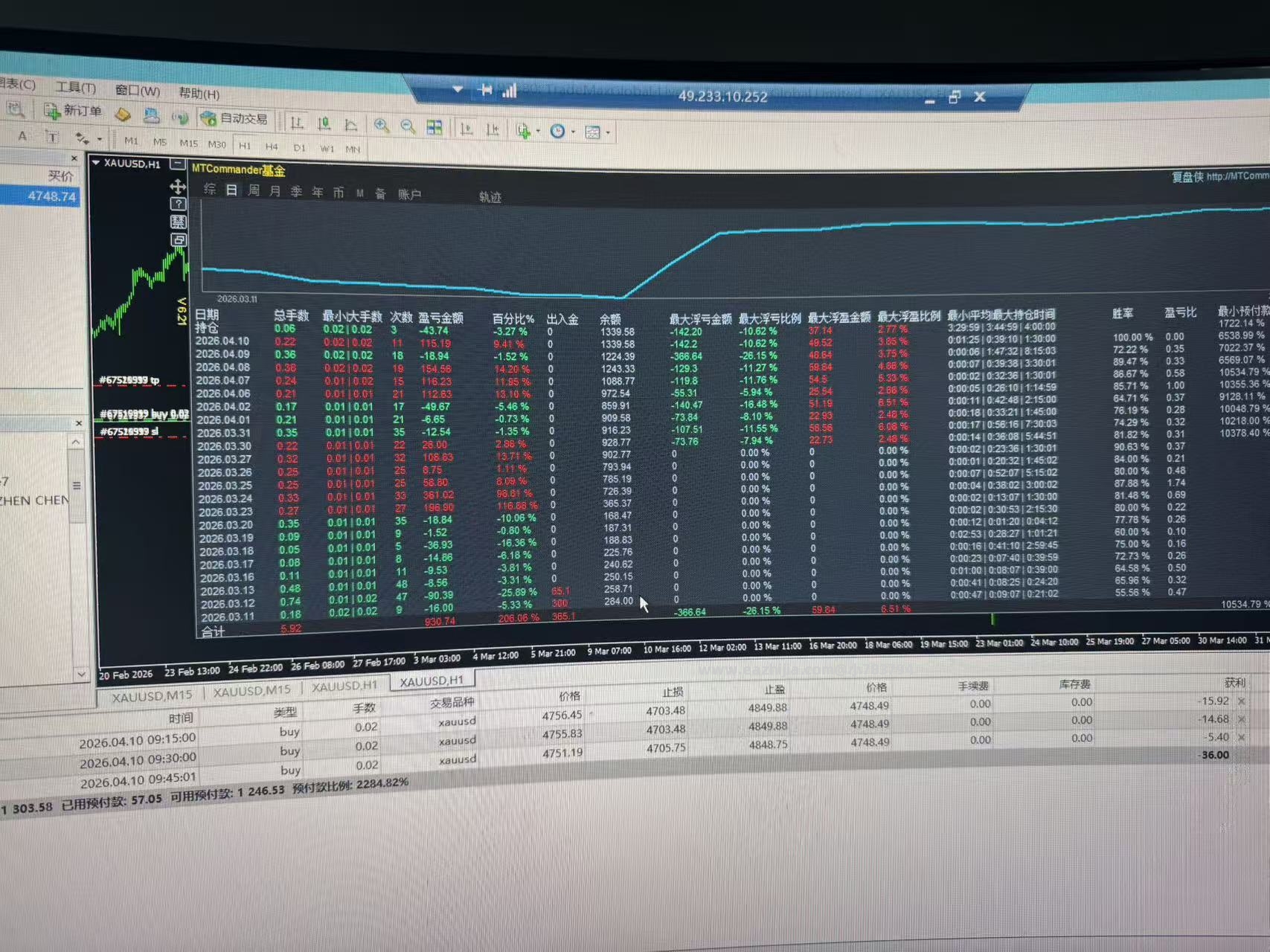The image size is (1270, 952).
Task: Click the yellow market watch icon
Action: point(123,115)
